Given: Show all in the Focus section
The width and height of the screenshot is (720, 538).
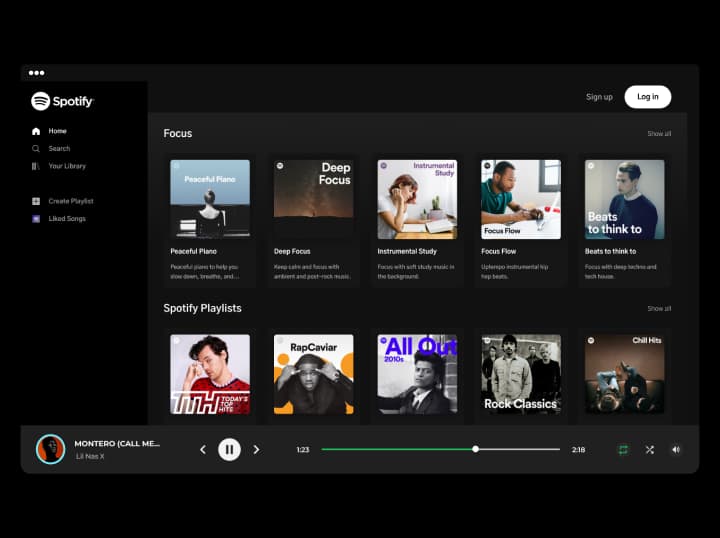Looking at the screenshot, I should click(x=659, y=134).
